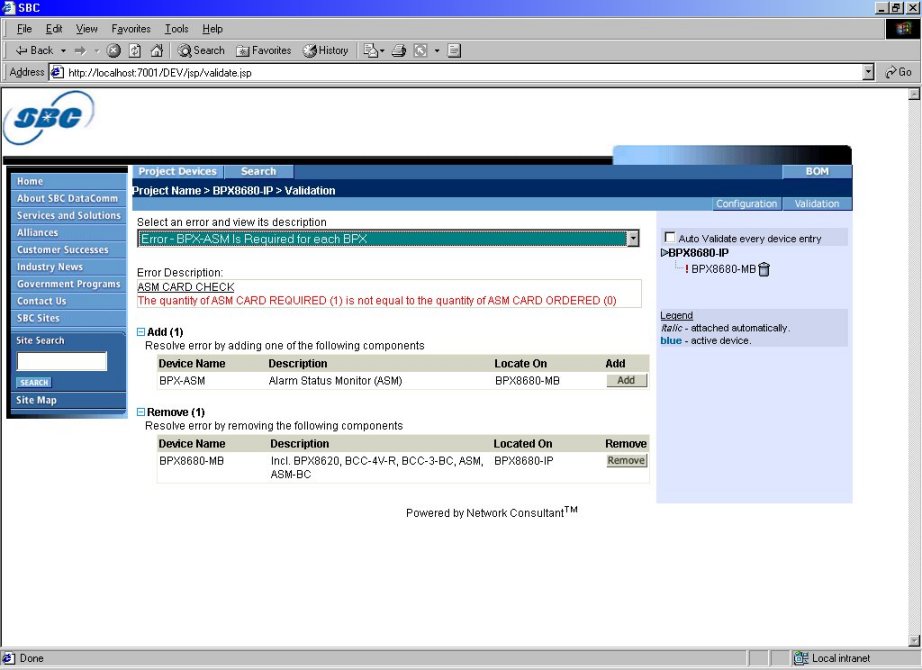
Task: Open Industry News in the sidebar
Action: (50, 267)
